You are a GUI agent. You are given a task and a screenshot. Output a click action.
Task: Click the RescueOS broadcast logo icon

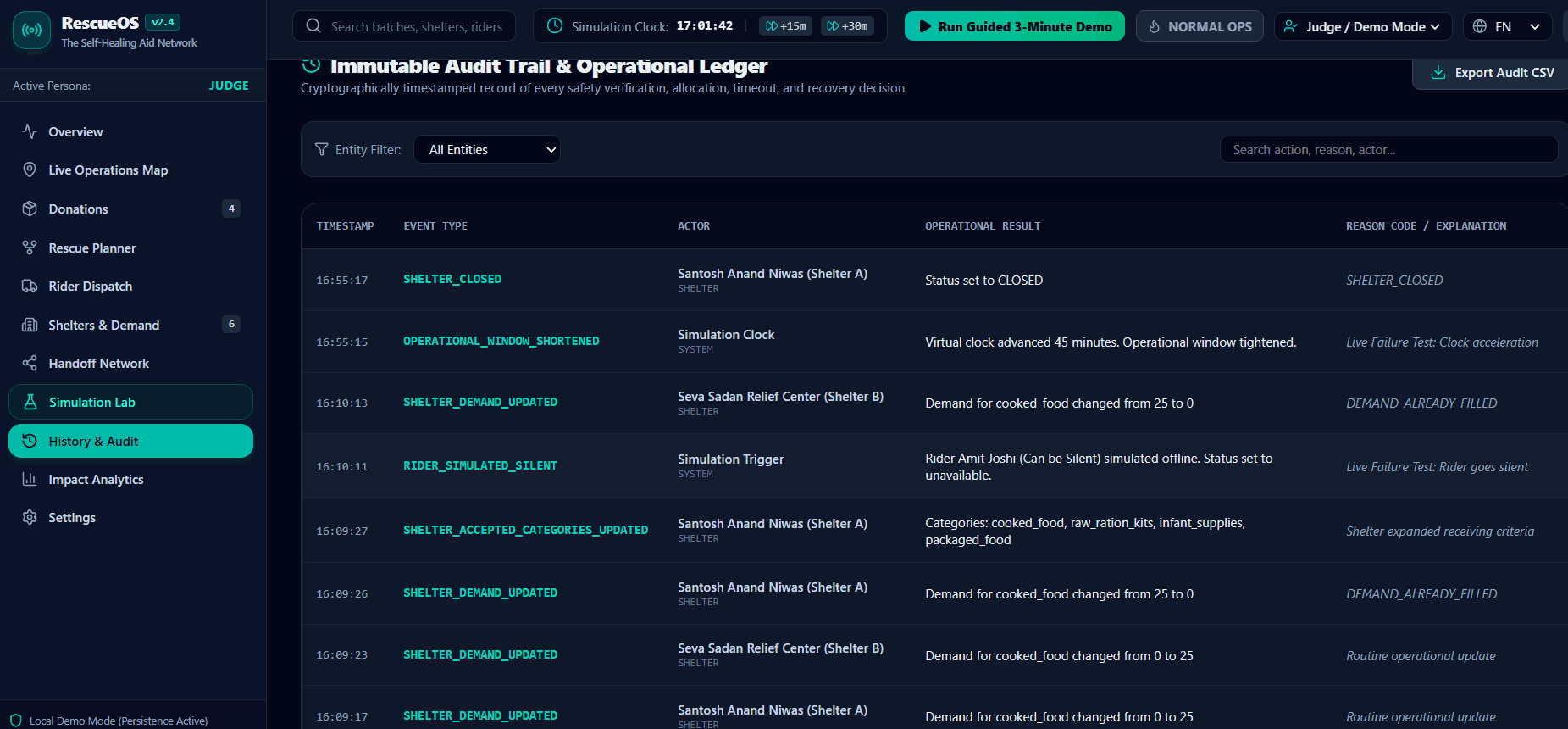[x=31, y=31]
